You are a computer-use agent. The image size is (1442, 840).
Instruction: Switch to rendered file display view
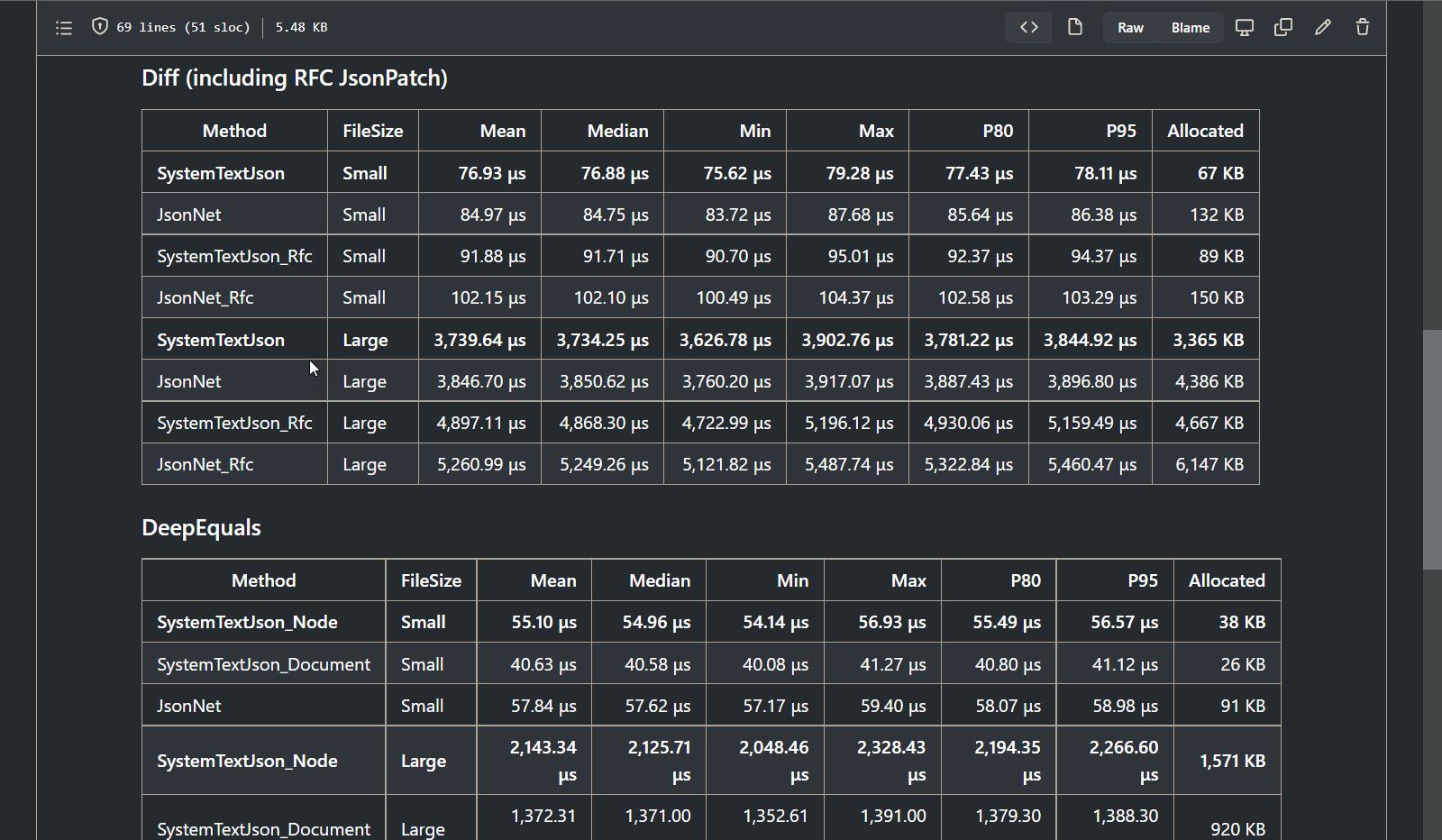tap(1074, 27)
